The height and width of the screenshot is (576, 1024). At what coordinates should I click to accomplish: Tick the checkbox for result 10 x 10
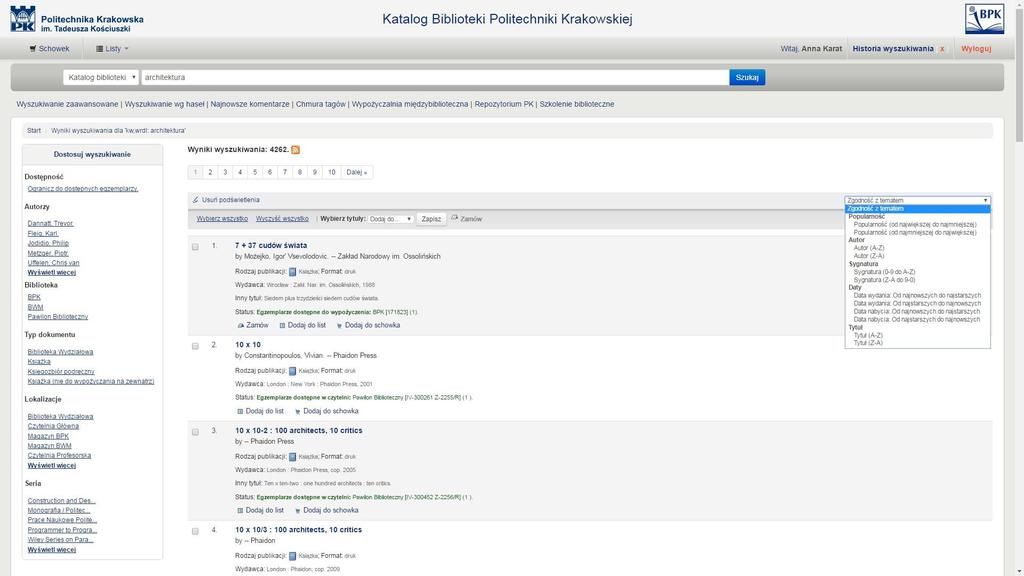click(195, 346)
